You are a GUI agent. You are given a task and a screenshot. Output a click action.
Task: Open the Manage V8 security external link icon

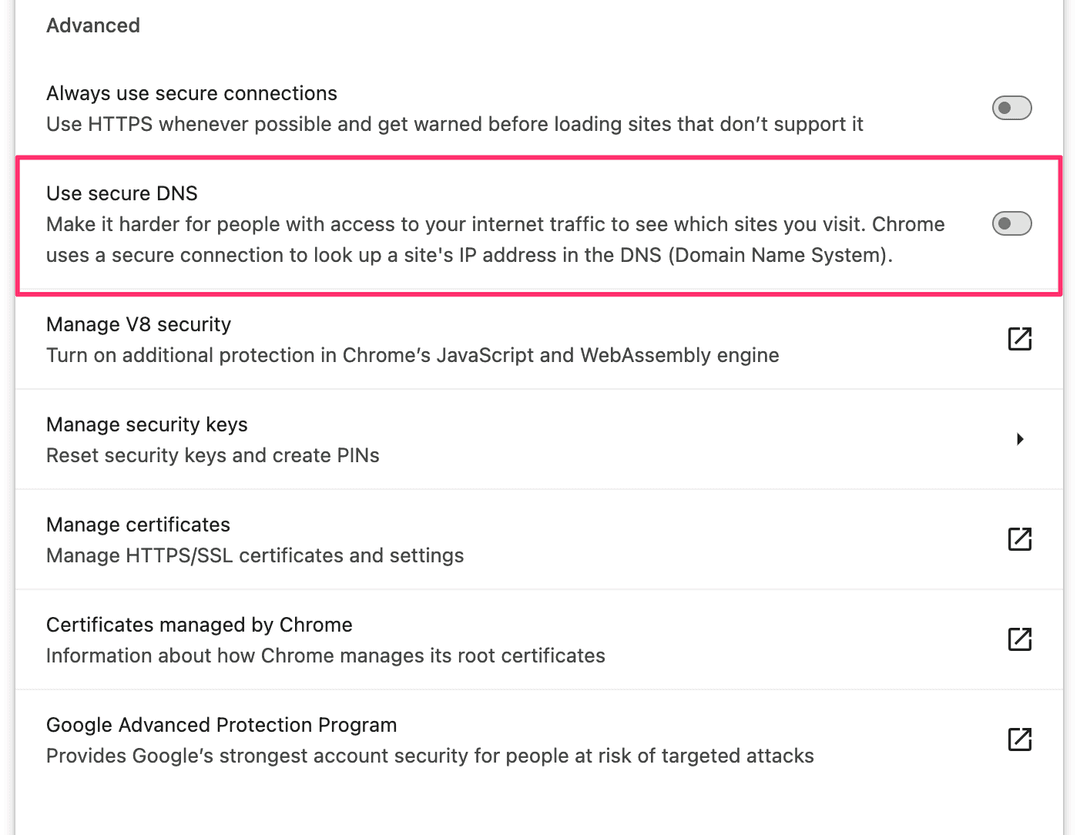pyautogui.click(x=1019, y=339)
